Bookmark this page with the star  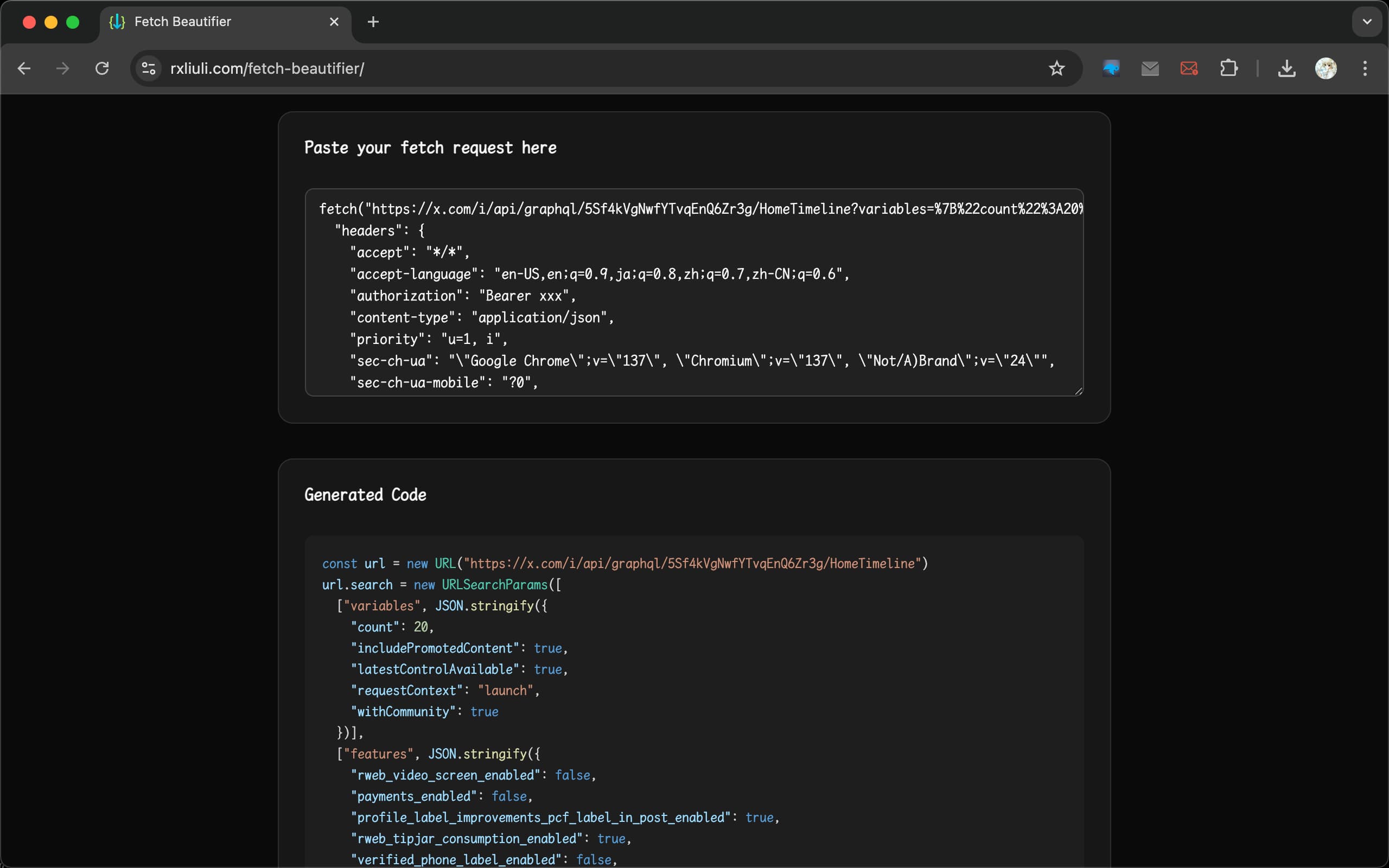tap(1057, 68)
